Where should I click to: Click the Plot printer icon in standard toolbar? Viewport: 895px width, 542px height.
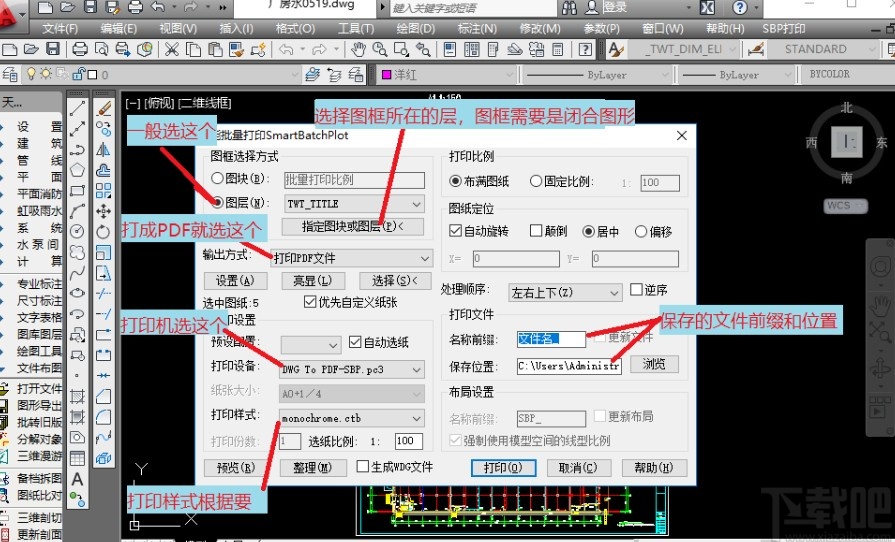(80, 50)
